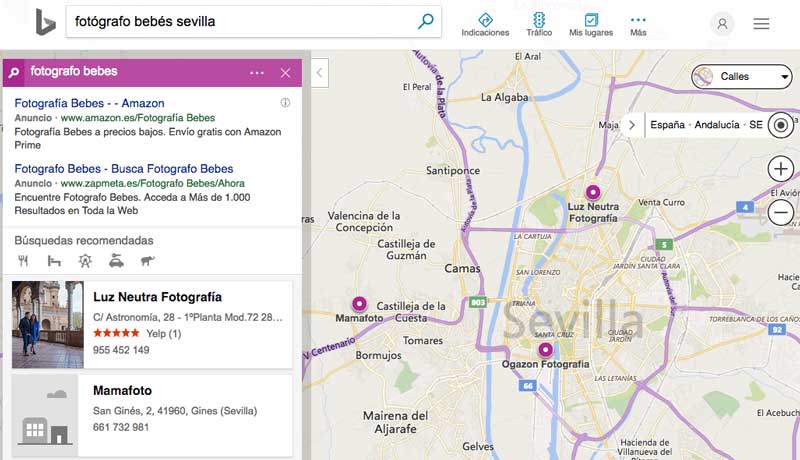Viewport: 800px width, 460px height.
Task: Click the Tomares map label
Action: click(423, 341)
